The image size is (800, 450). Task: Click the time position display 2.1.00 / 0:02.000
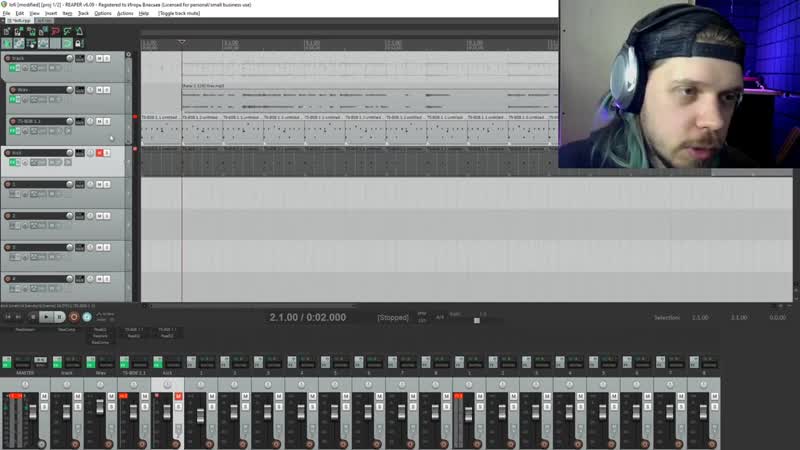(307, 317)
